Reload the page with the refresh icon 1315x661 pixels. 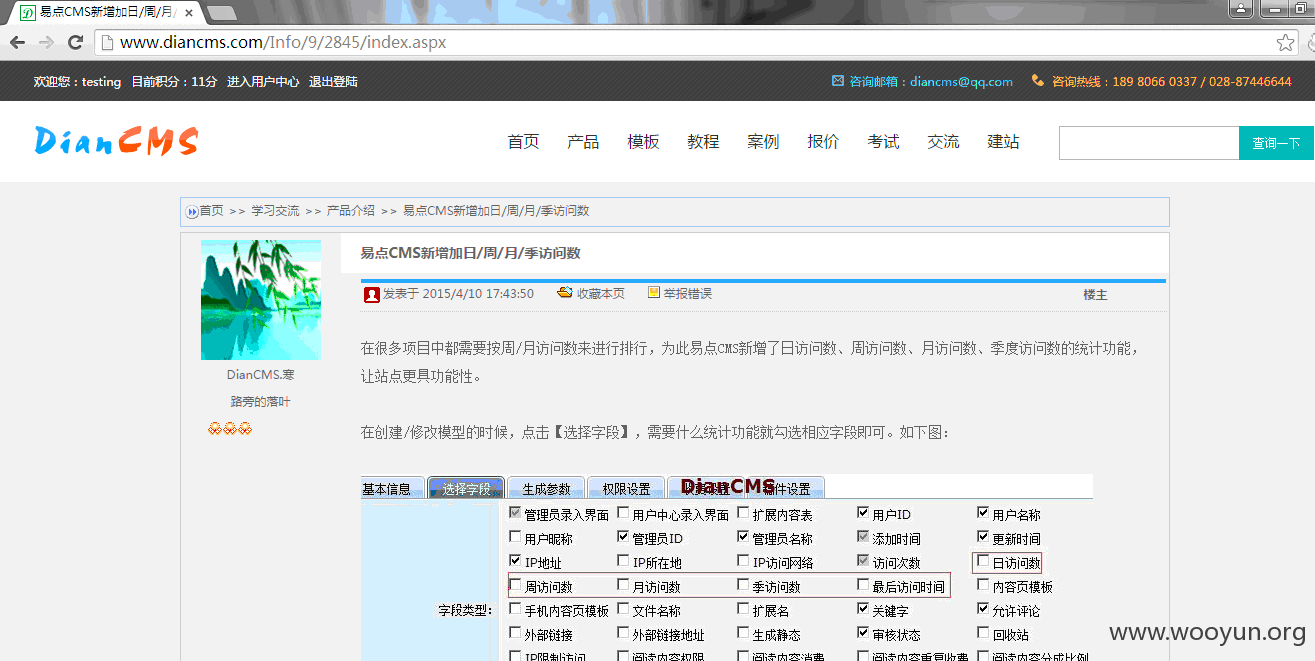pyautogui.click(x=75, y=43)
